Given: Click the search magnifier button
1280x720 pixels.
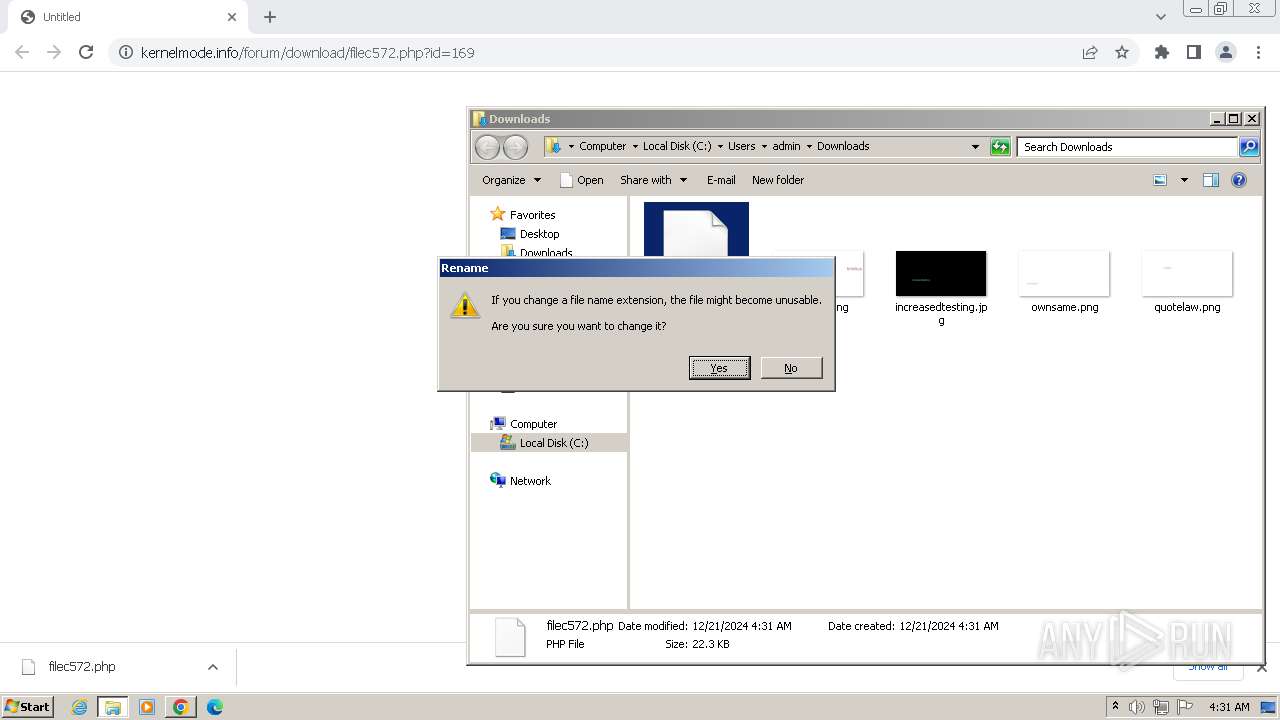Looking at the screenshot, I should click(x=1248, y=147).
